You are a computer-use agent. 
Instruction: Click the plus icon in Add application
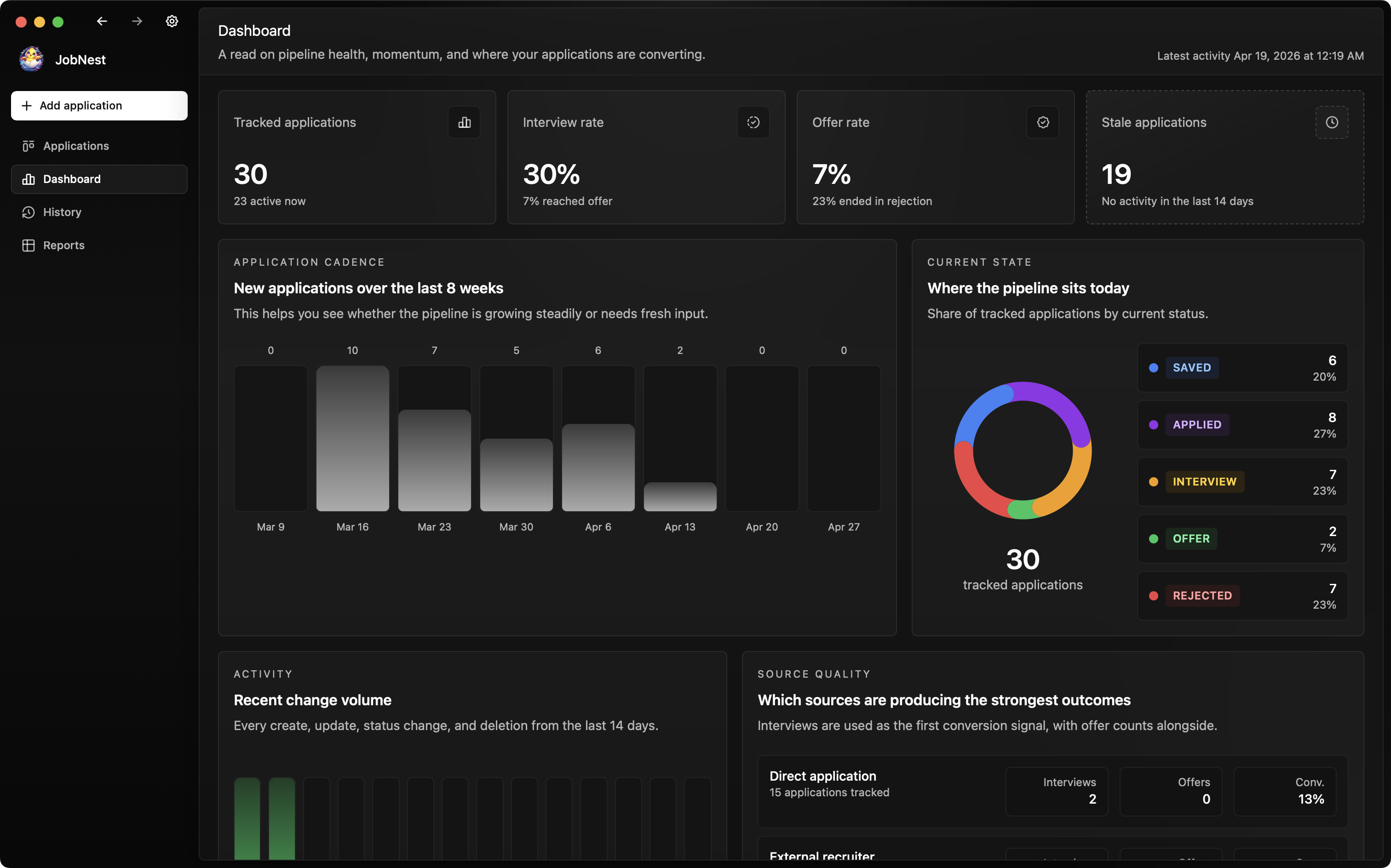26,106
